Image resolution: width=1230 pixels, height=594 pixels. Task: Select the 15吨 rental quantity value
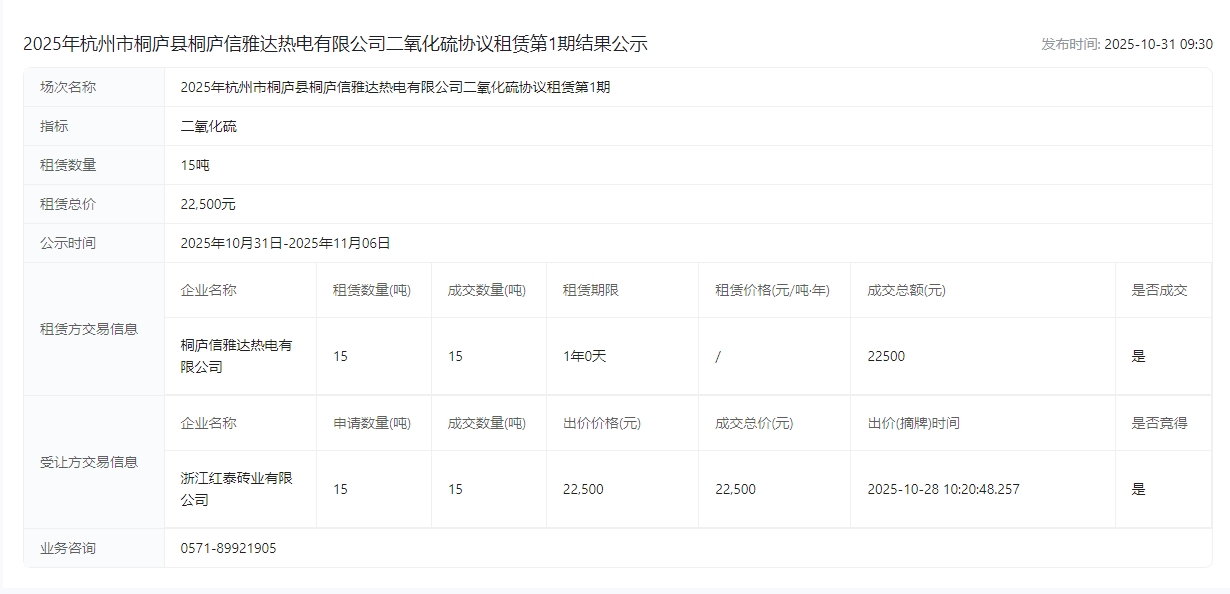[x=195, y=165]
